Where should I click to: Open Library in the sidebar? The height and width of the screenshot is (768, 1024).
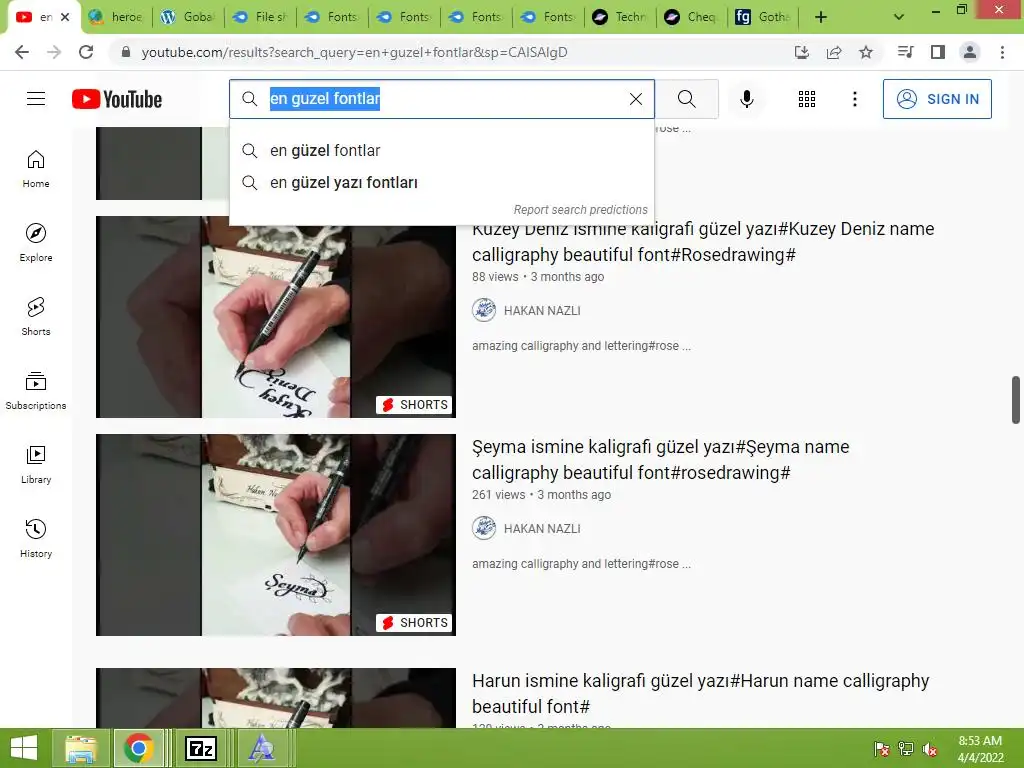point(36,464)
